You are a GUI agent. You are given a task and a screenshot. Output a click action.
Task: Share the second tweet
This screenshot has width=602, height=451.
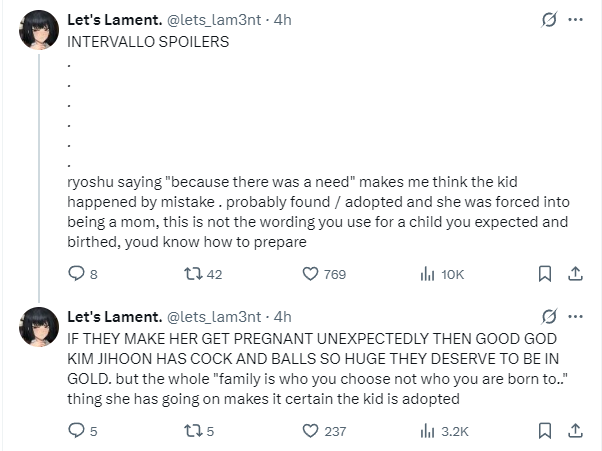pos(575,431)
